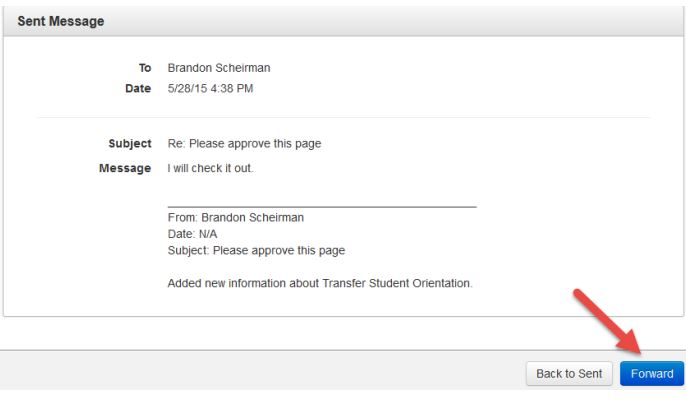
Task: Click the empty footer bar left of buttons
Action: (250, 374)
